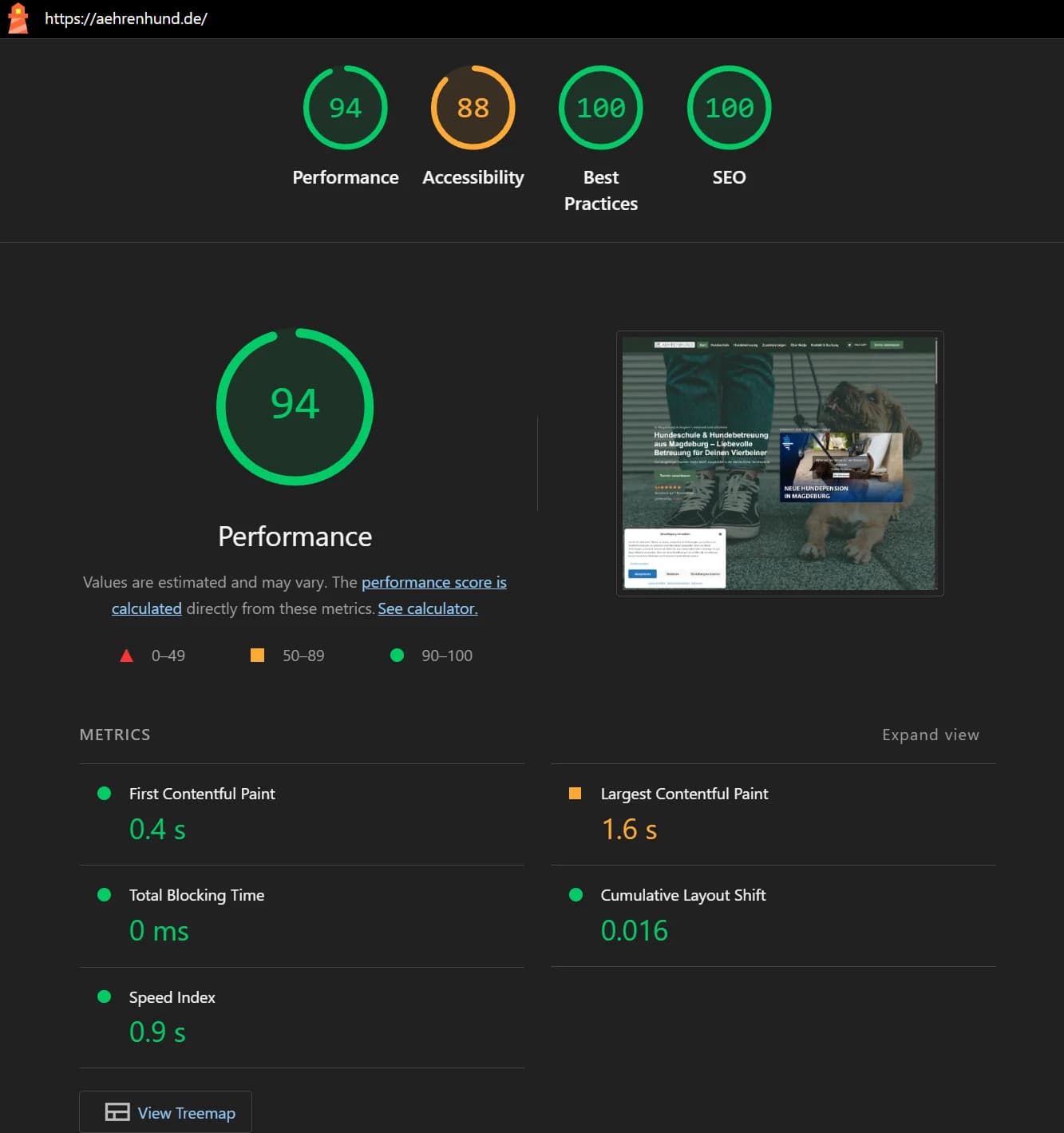Jump to Accessibility score gauge 88
1064x1133 pixels.
click(x=473, y=108)
